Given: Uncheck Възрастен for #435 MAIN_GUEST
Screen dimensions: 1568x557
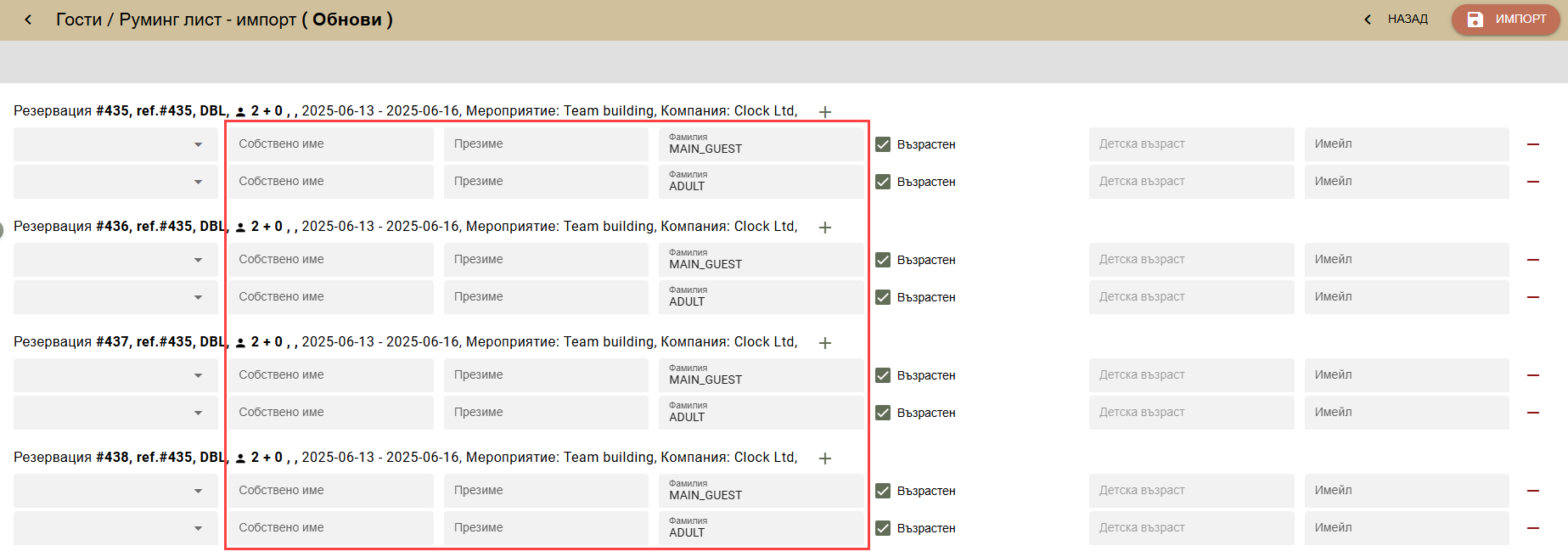Looking at the screenshot, I should click(883, 144).
